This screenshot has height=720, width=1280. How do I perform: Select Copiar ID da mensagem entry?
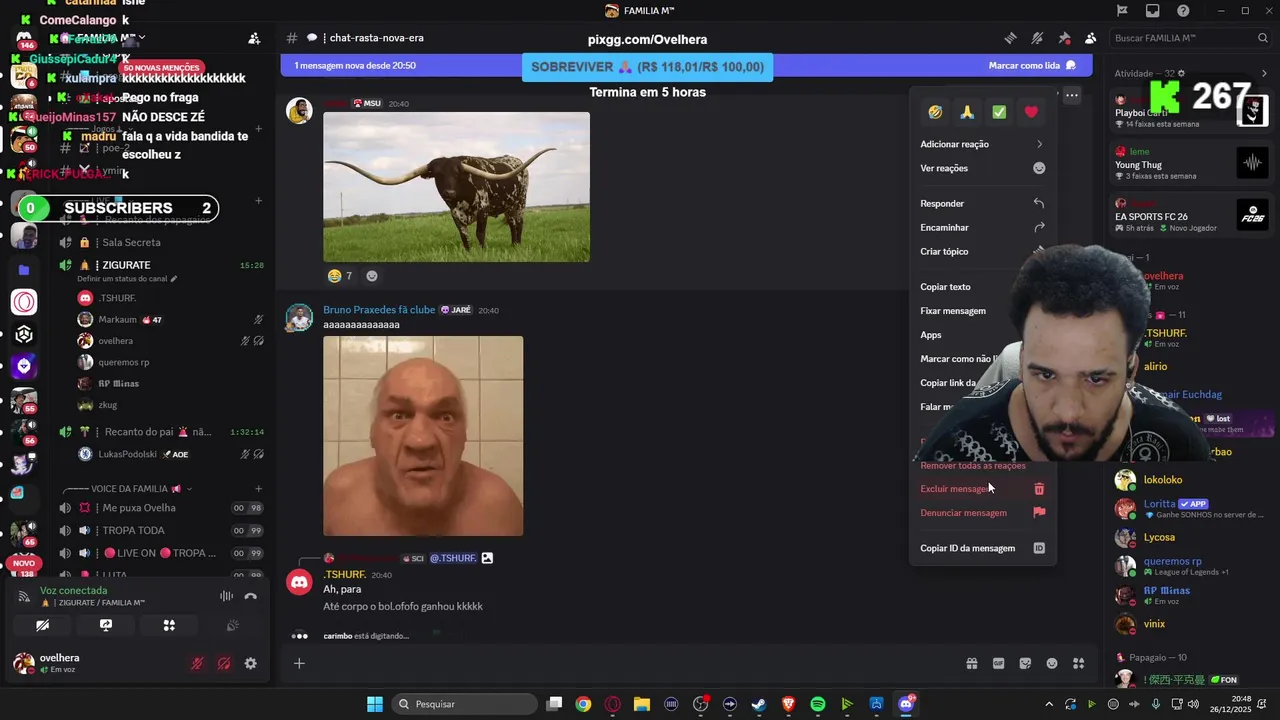[x=983, y=548]
